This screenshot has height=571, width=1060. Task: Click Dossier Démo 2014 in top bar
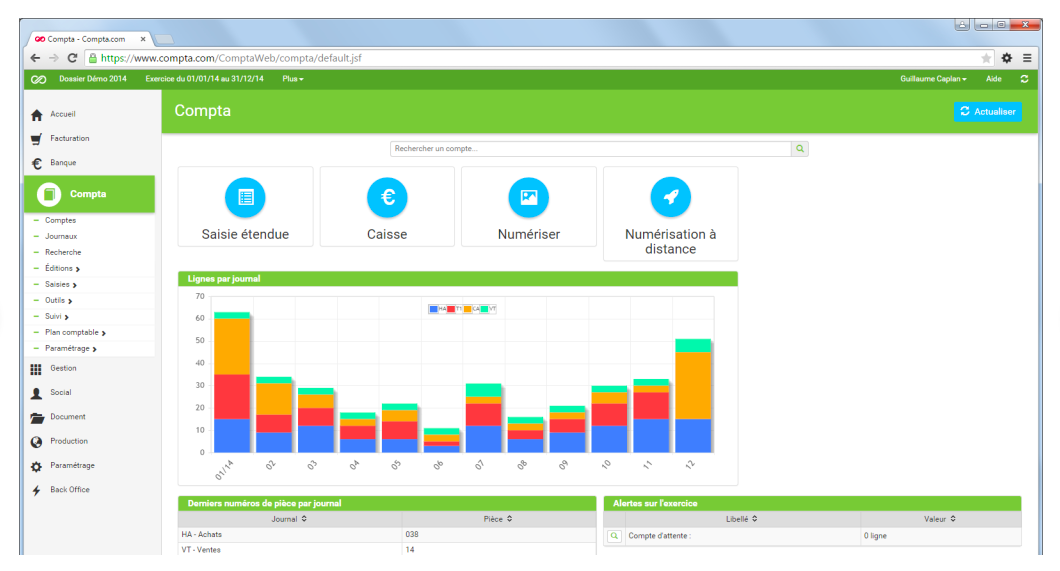[x=93, y=79]
